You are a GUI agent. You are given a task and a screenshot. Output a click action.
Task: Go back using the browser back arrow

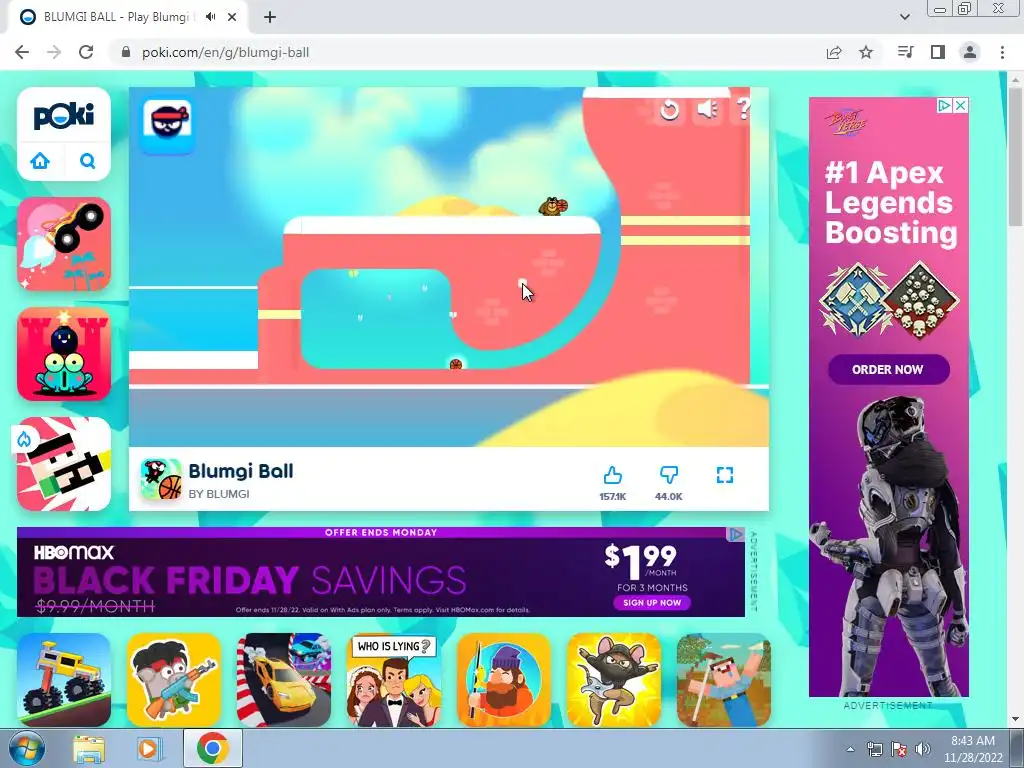22,52
